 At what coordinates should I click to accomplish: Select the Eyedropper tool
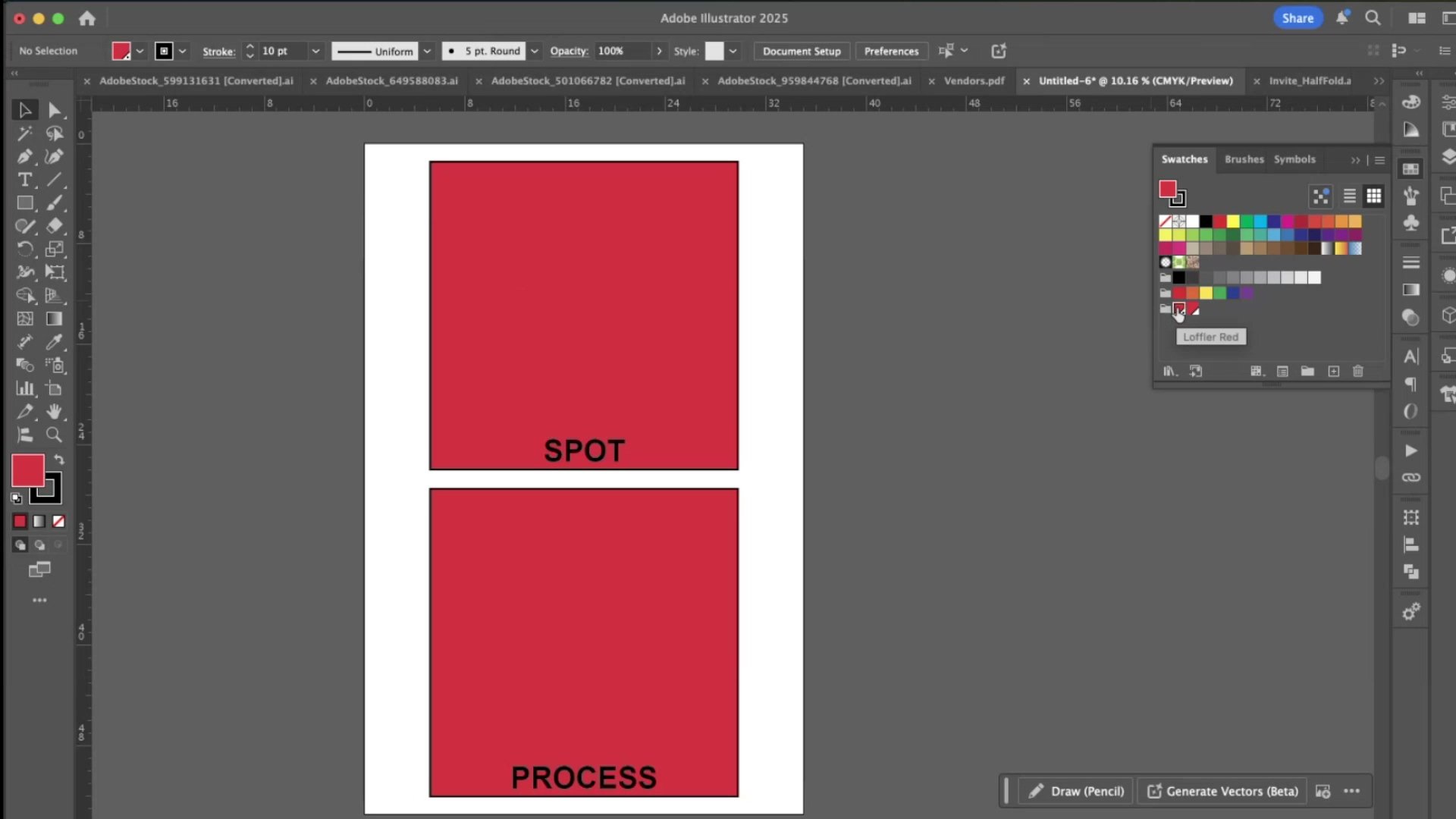click(x=54, y=342)
